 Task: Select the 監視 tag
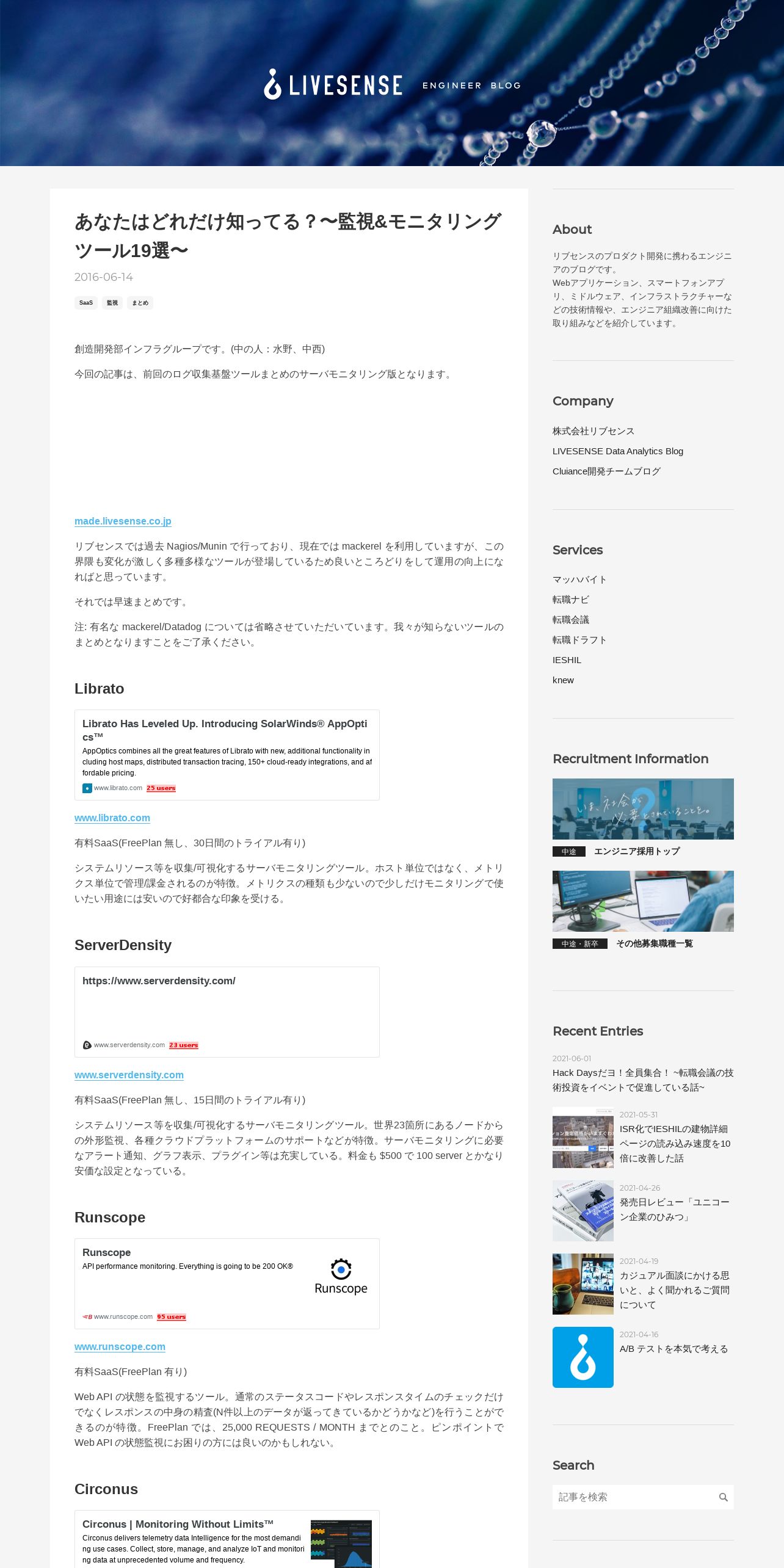112,303
